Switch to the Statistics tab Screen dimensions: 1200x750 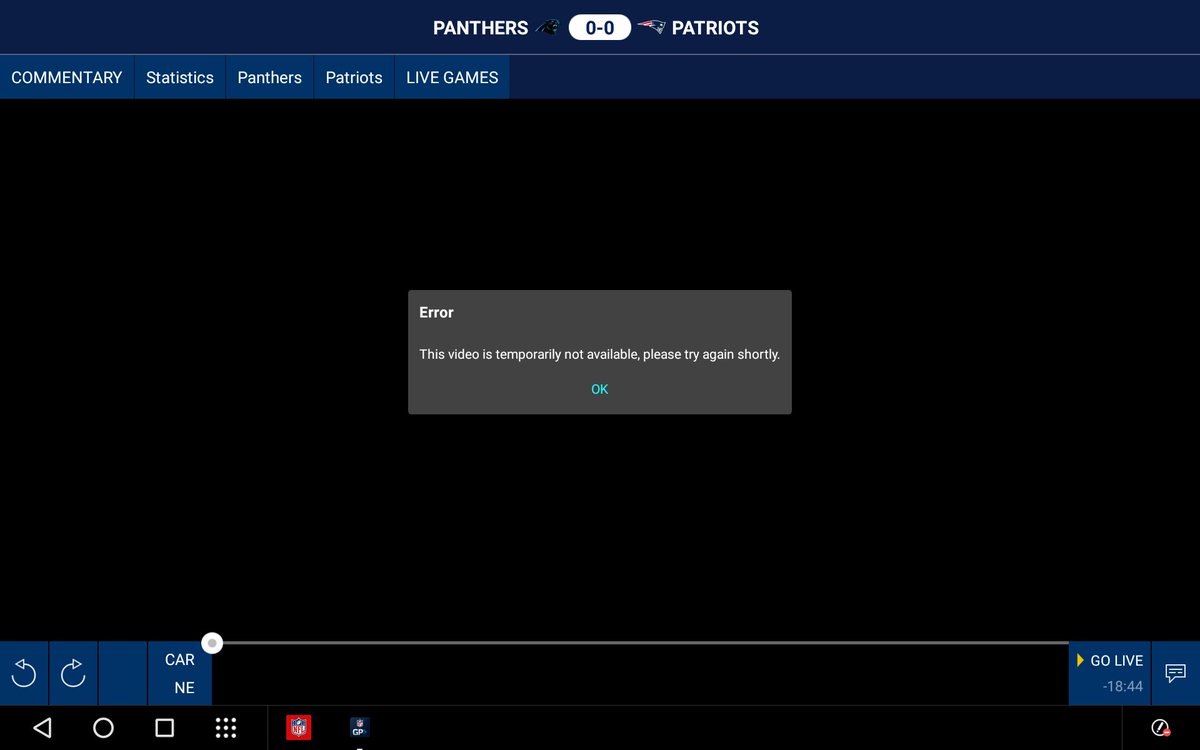click(180, 77)
